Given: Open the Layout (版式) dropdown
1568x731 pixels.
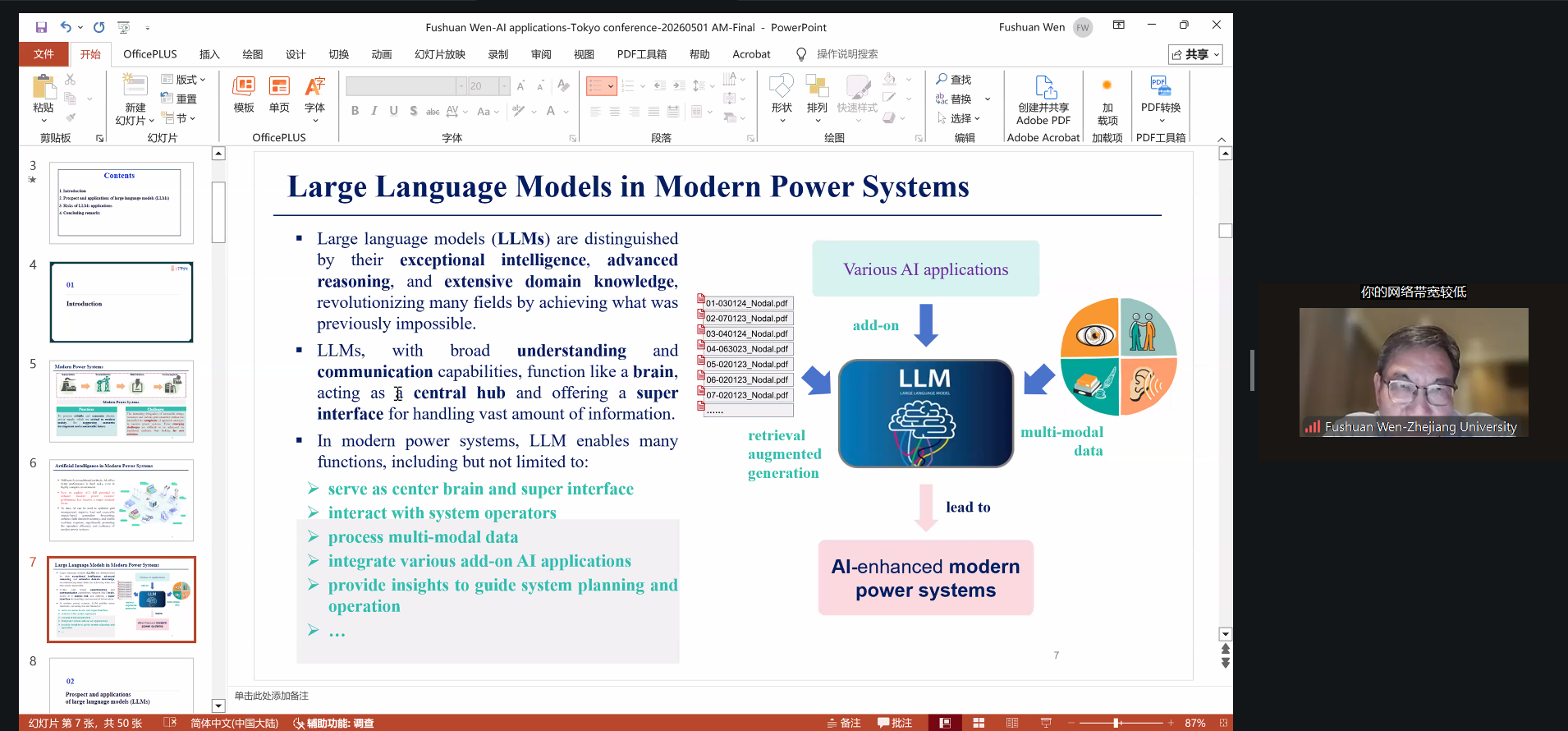Looking at the screenshot, I should click(184, 80).
